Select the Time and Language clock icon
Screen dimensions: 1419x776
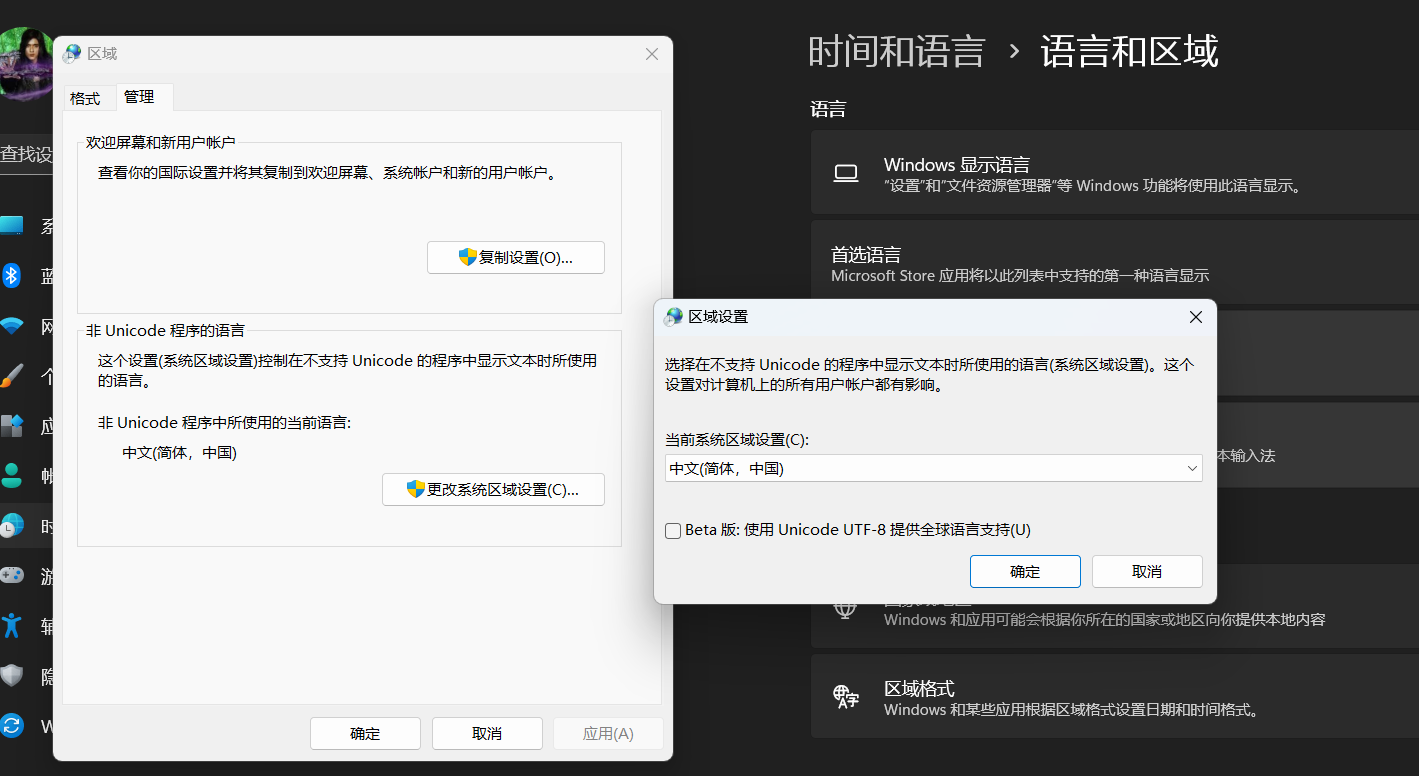[11, 526]
